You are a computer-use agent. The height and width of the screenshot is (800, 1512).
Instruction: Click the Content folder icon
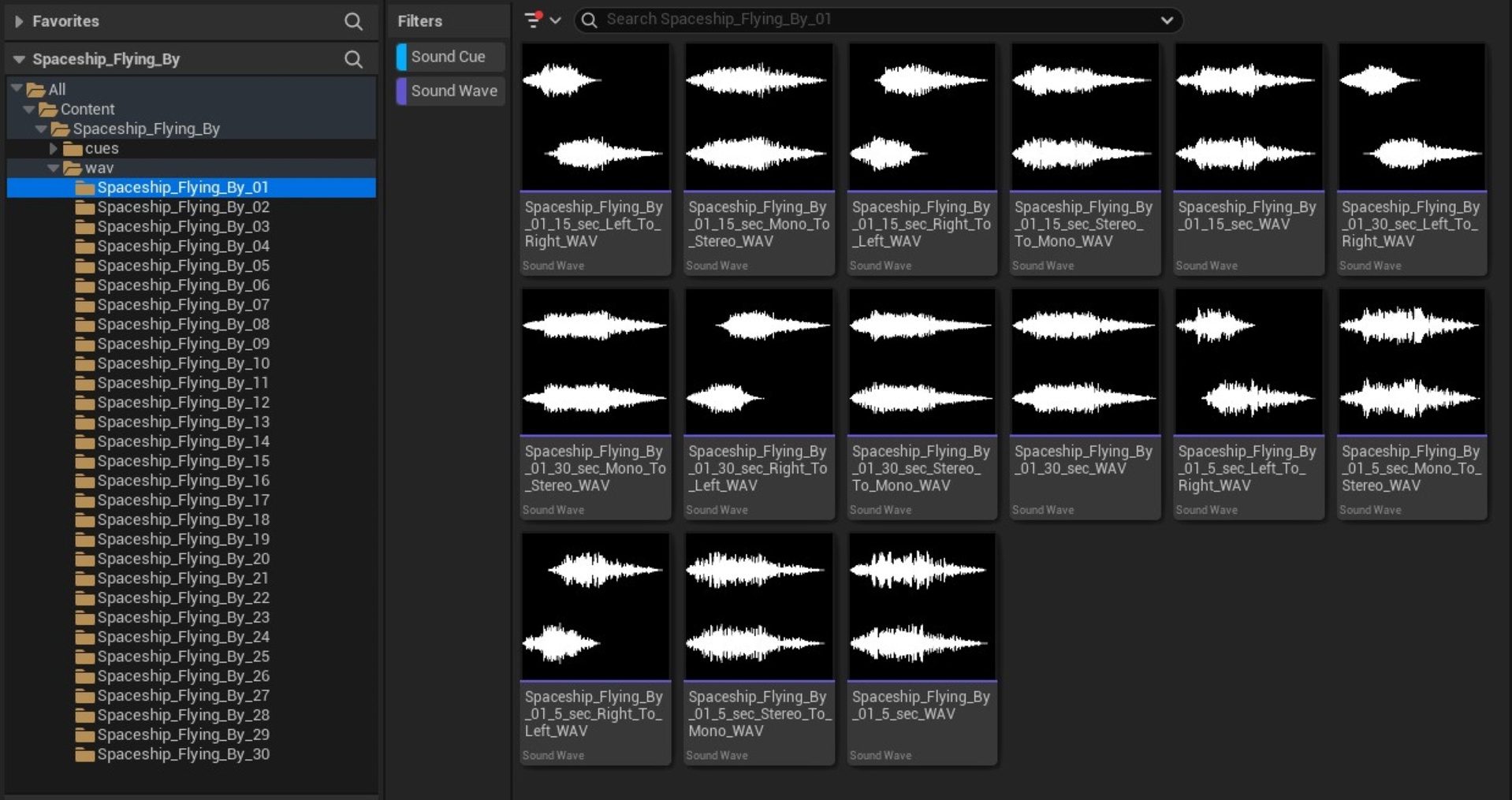point(48,110)
